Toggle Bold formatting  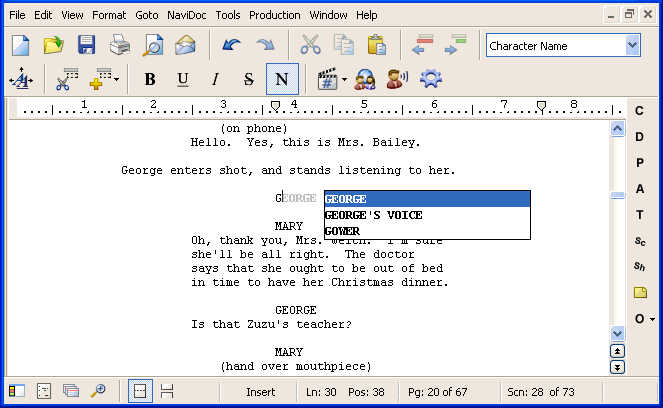pos(150,79)
